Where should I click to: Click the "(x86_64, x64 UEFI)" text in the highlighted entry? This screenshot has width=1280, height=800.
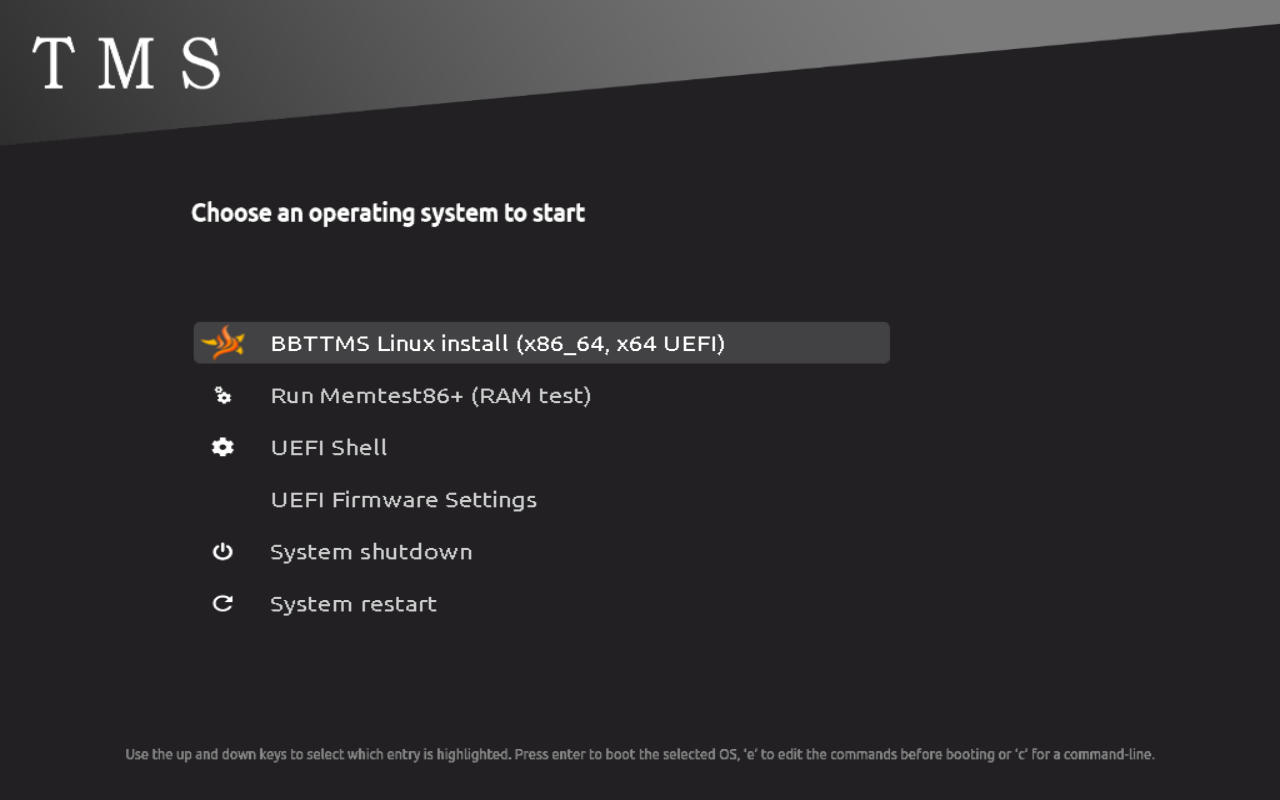click(x=620, y=344)
